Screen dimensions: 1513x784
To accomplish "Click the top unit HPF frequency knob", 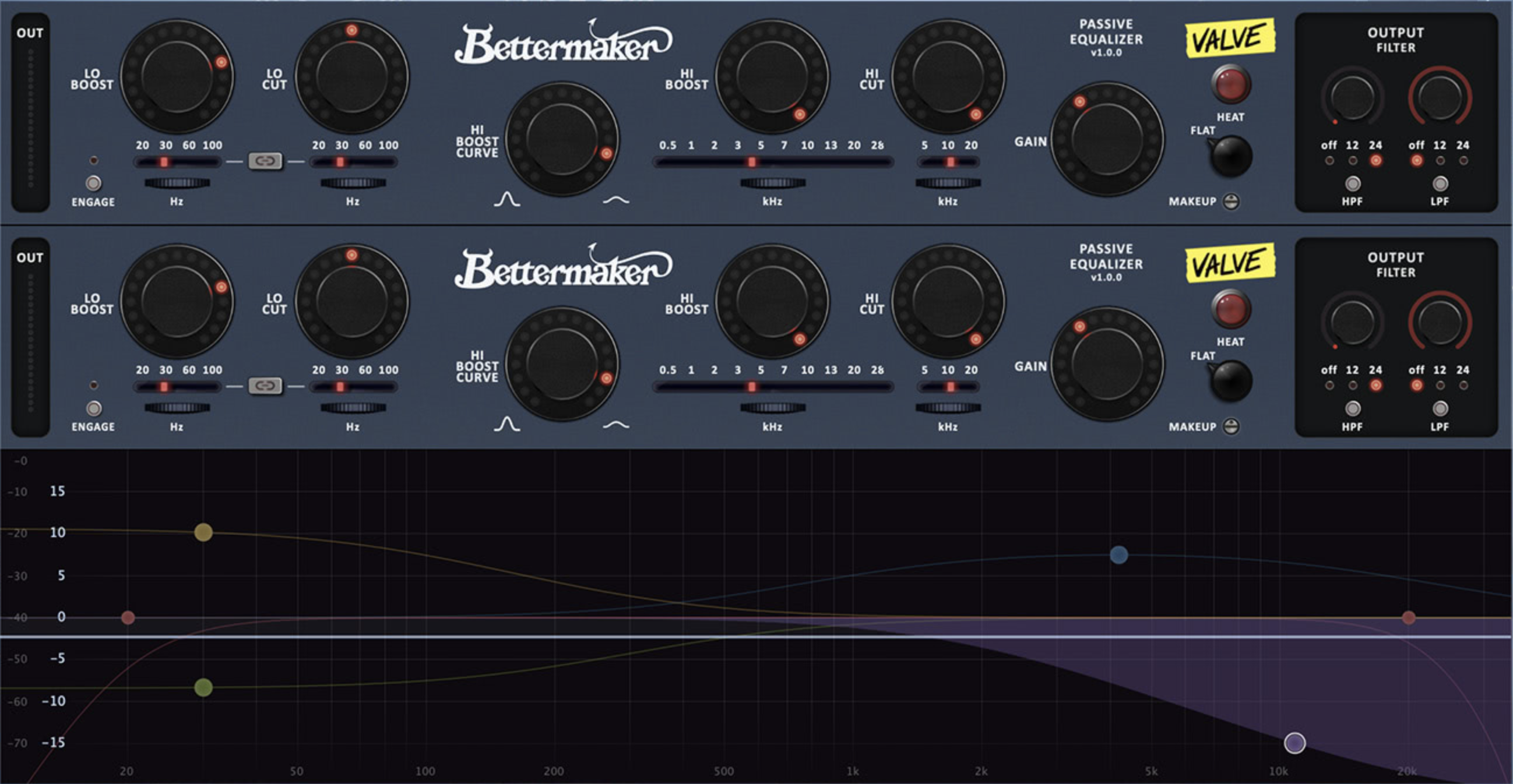I will tap(1353, 97).
